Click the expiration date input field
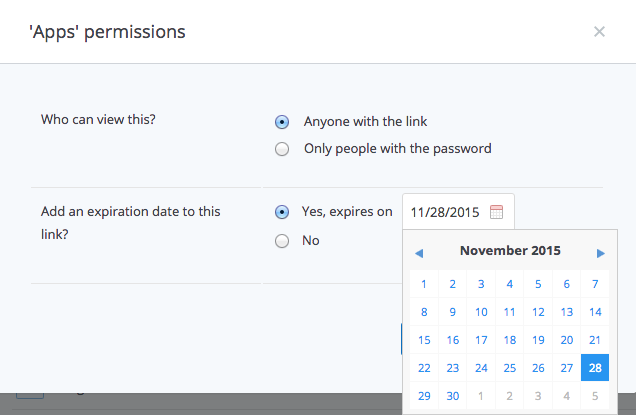The height and width of the screenshot is (415, 636). point(445,212)
